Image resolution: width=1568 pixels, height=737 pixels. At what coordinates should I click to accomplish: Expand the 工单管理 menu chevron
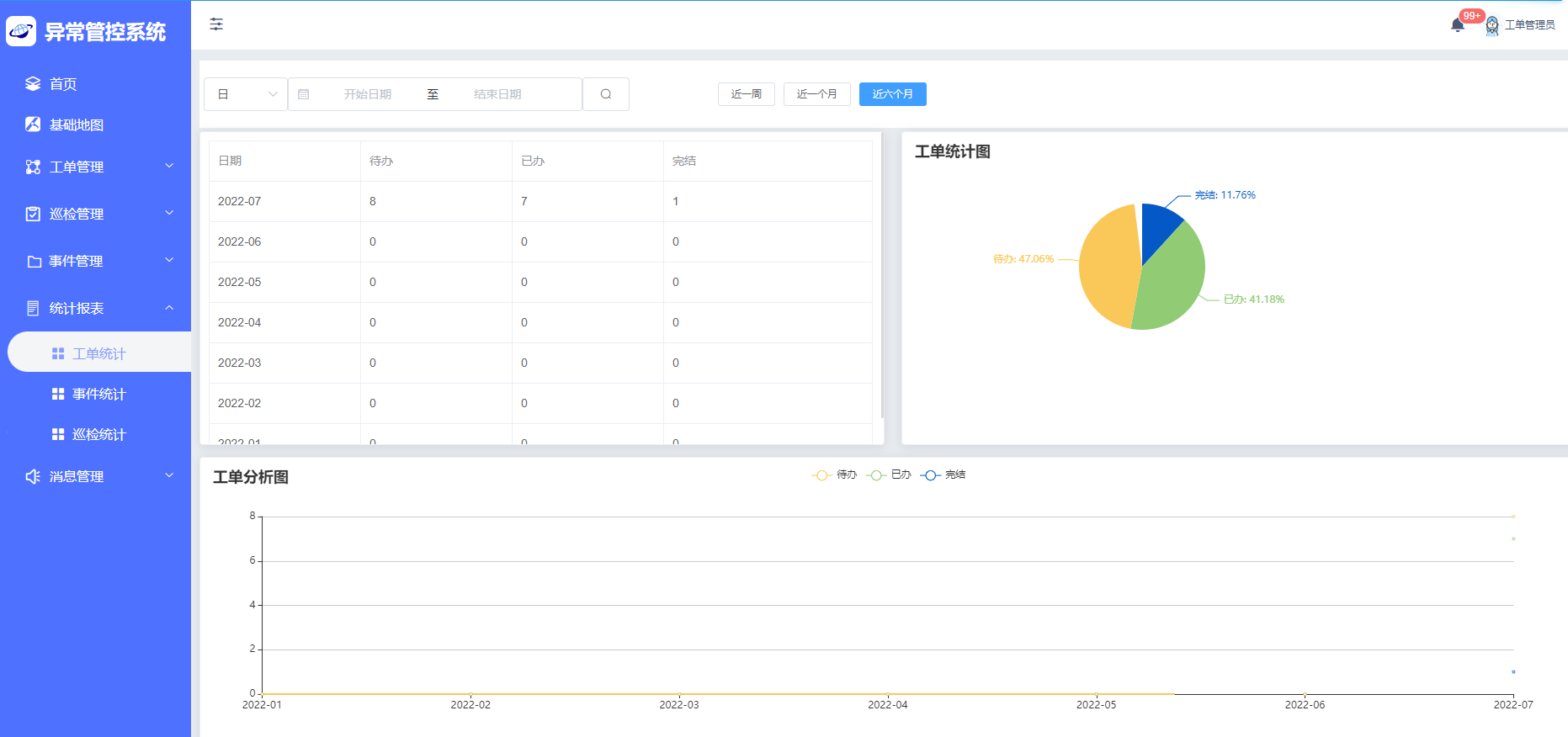pyautogui.click(x=169, y=166)
